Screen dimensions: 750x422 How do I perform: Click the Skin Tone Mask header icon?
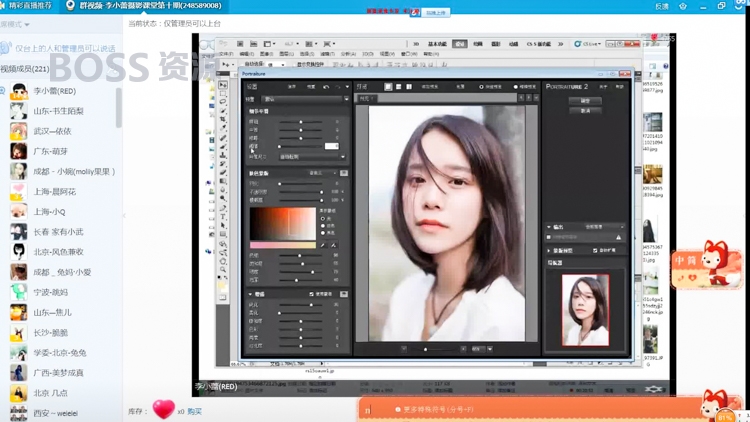pos(344,173)
